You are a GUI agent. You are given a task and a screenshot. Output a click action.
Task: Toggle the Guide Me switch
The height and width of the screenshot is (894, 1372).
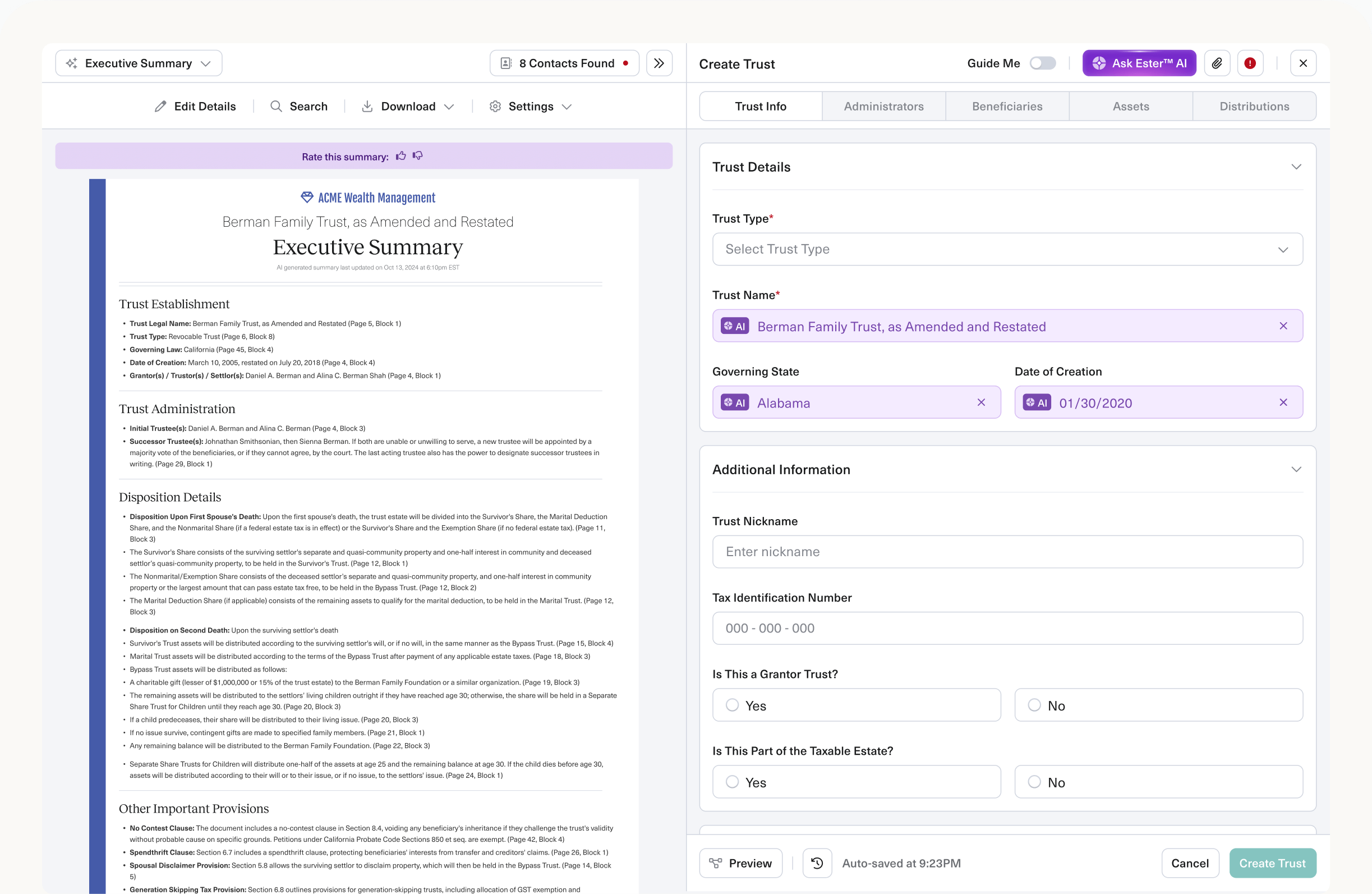[x=1042, y=63]
